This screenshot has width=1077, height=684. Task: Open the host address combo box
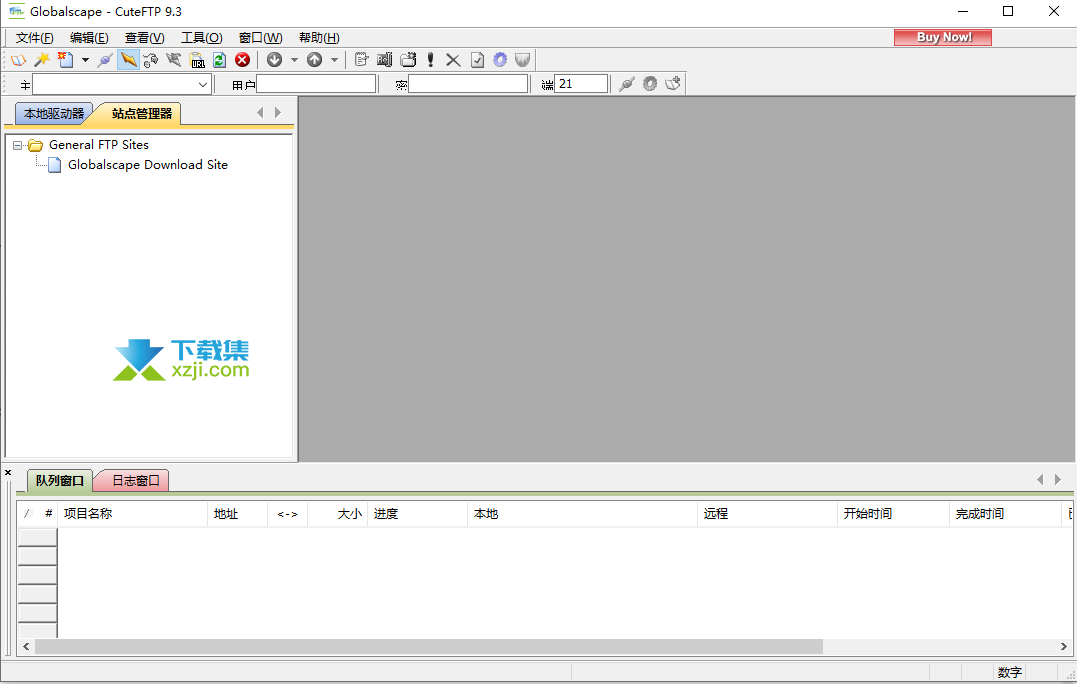(x=122, y=84)
